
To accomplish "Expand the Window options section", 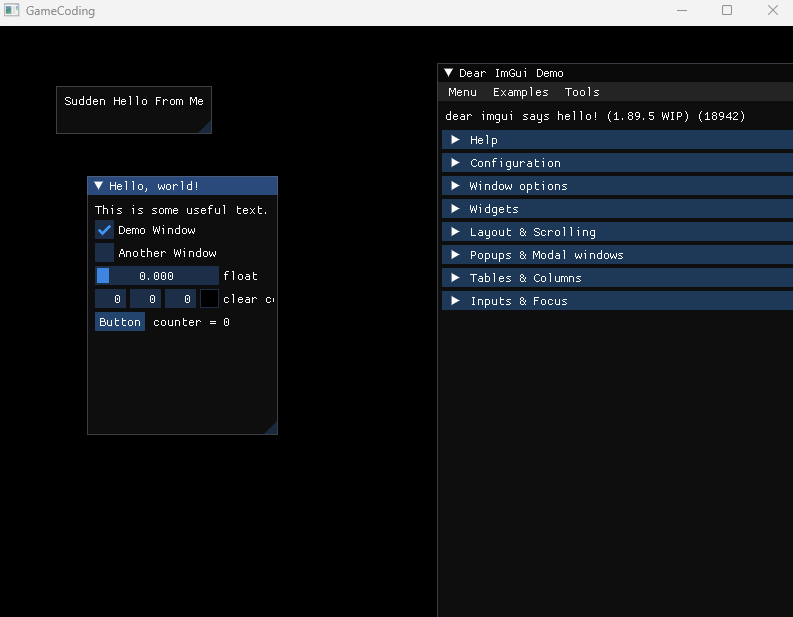I will point(618,186).
